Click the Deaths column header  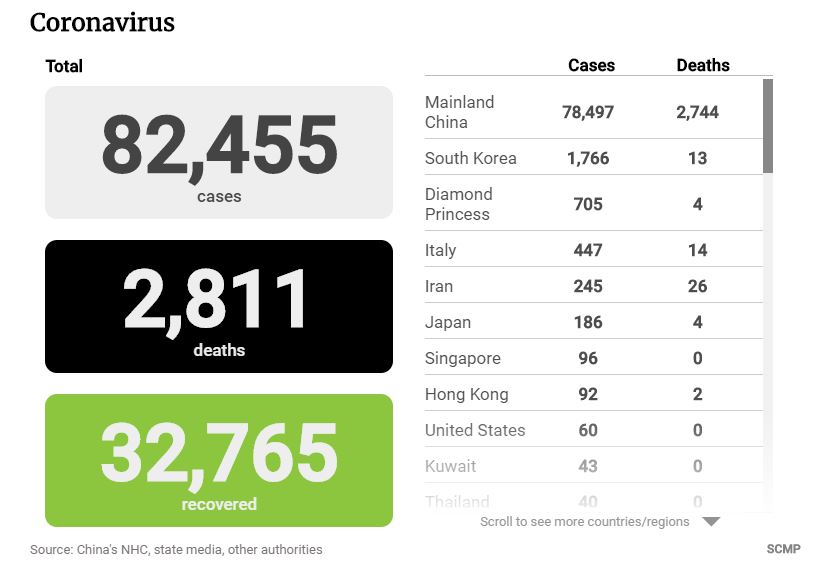coord(703,65)
